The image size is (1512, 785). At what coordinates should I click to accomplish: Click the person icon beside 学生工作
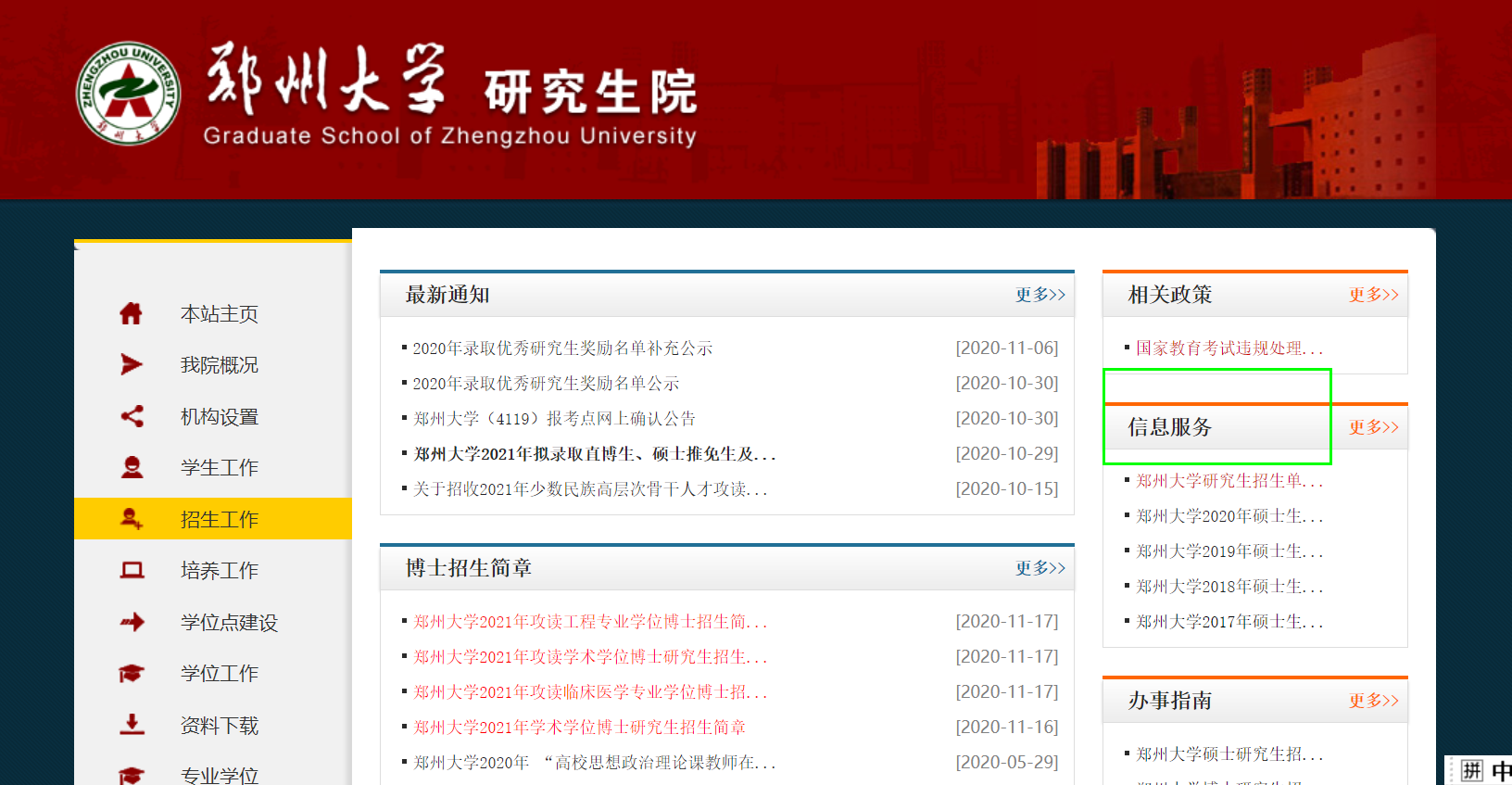click(132, 467)
